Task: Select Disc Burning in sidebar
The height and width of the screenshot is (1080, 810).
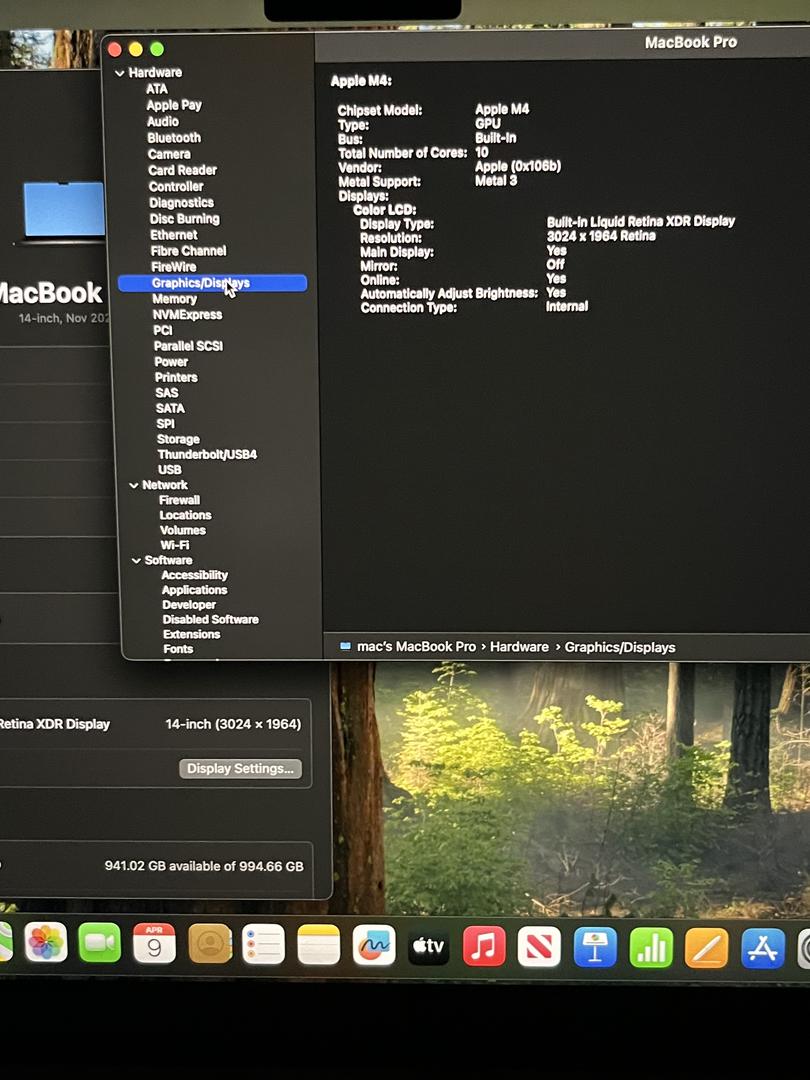Action: pos(185,219)
